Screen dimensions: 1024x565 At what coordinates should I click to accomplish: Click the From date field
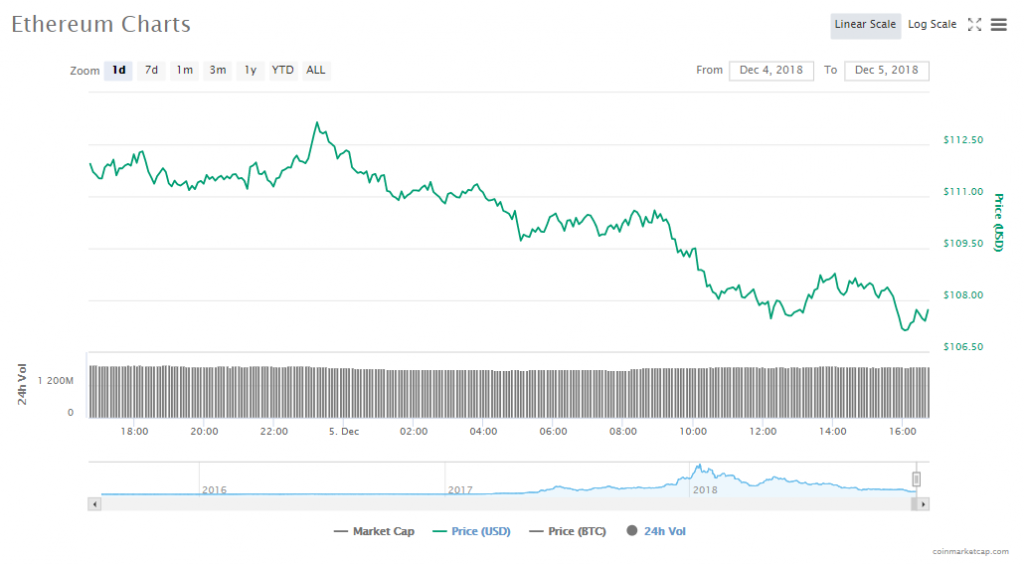772,70
